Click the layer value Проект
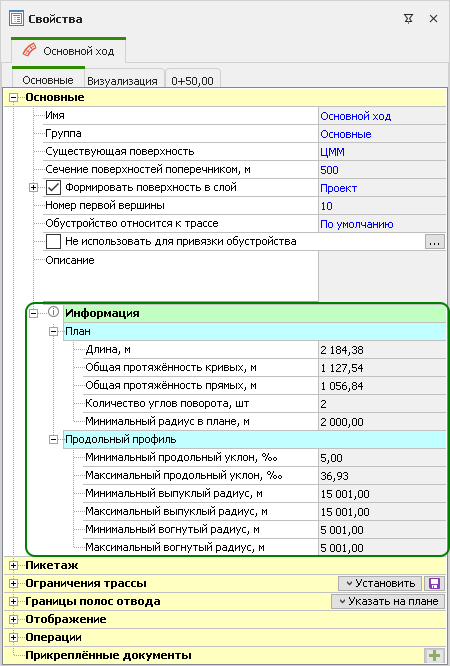This screenshot has height=666, width=450. pos(382,188)
